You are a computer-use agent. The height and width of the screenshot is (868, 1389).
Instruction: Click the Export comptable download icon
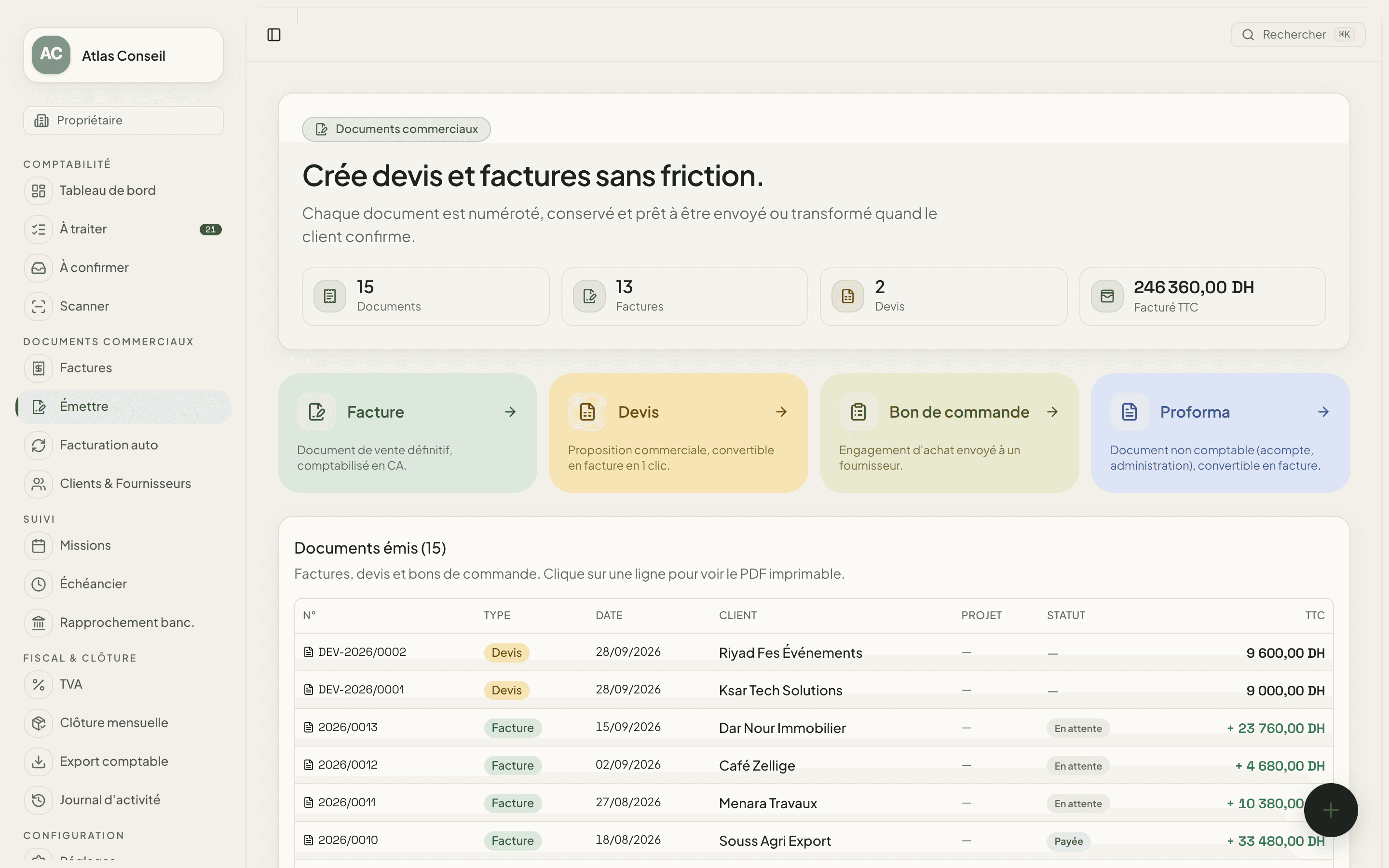click(39, 762)
